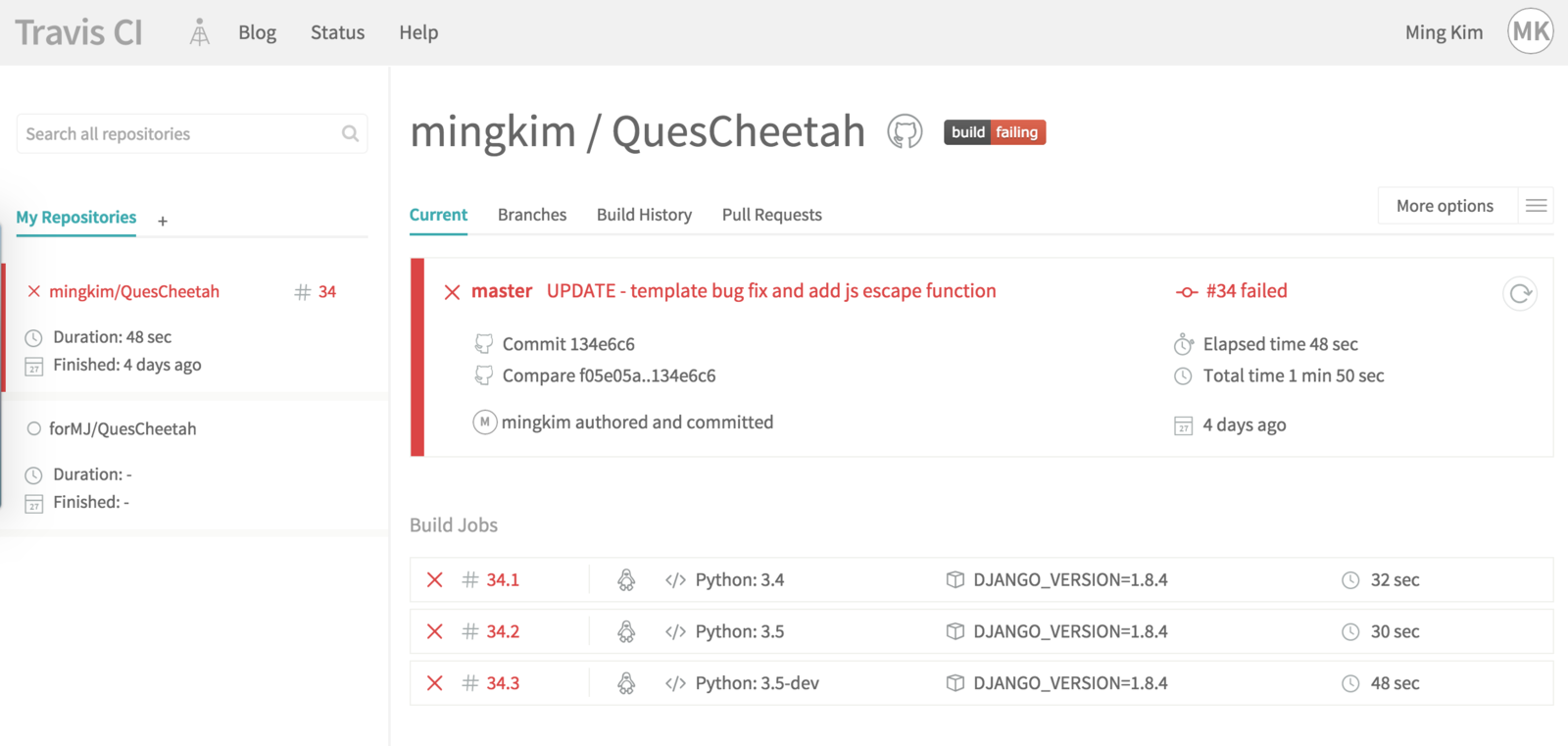Open the Help menu
1568x746 pixels.
[418, 32]
